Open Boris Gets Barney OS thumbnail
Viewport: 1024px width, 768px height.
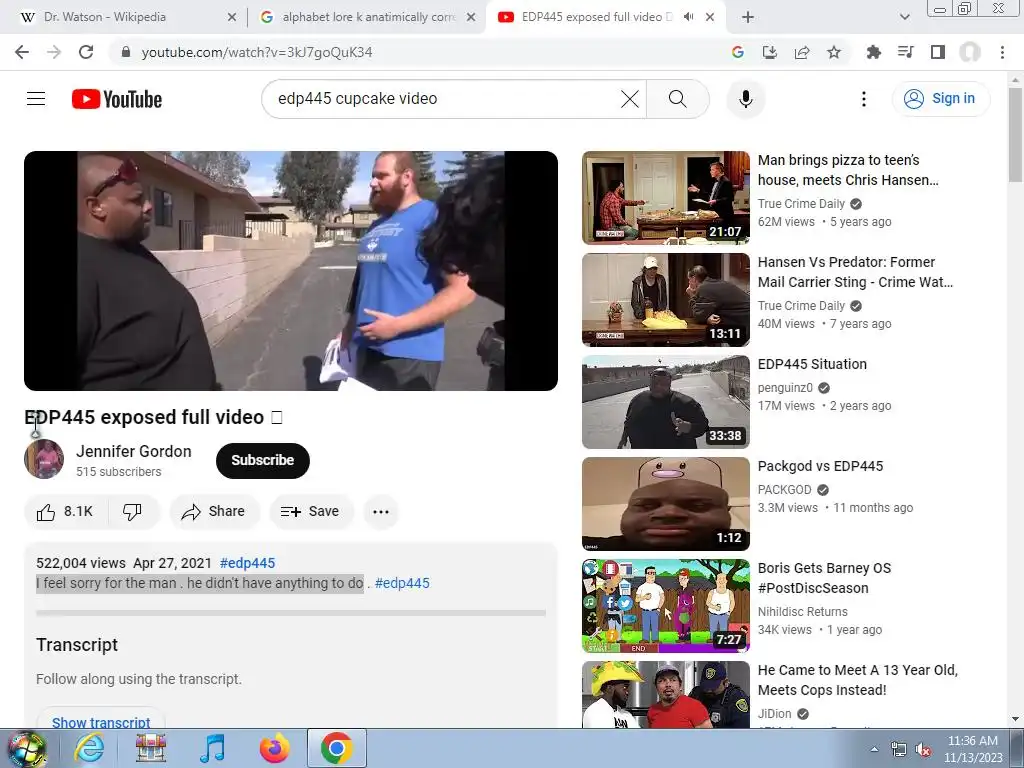pos(665,605)
